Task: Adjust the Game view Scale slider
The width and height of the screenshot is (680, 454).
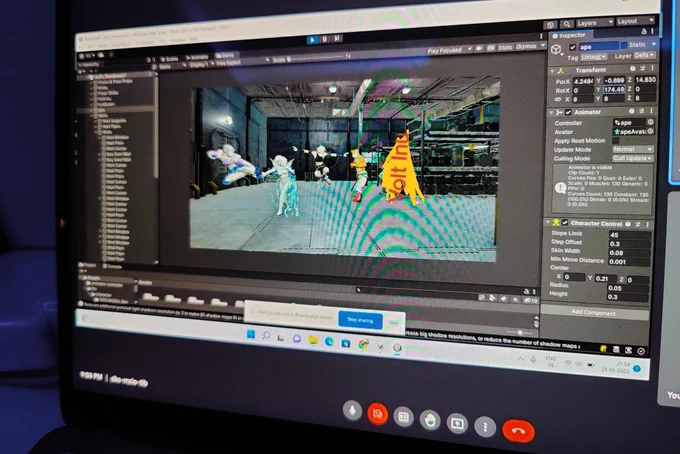Action: click(317, 57)
